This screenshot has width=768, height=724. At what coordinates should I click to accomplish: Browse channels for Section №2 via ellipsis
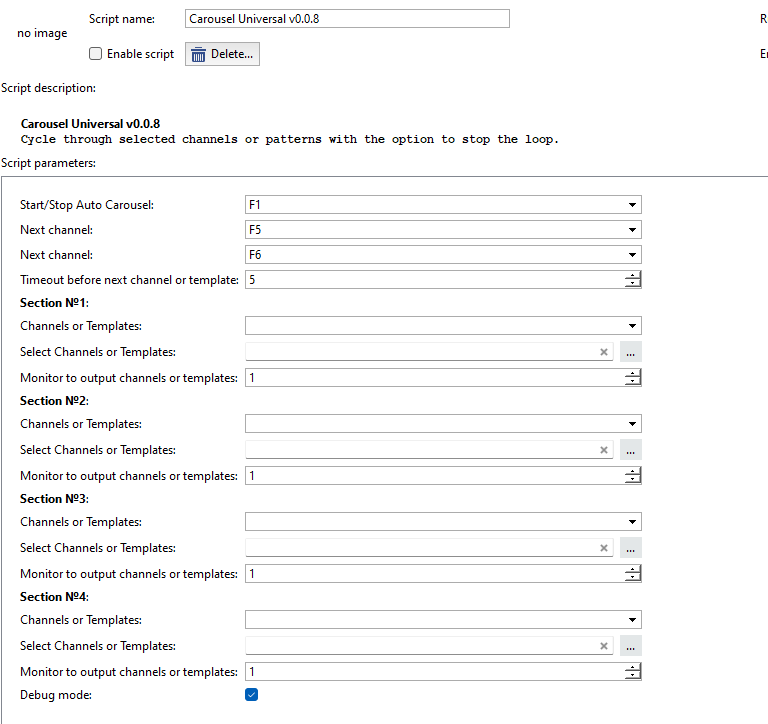[630, 450]
